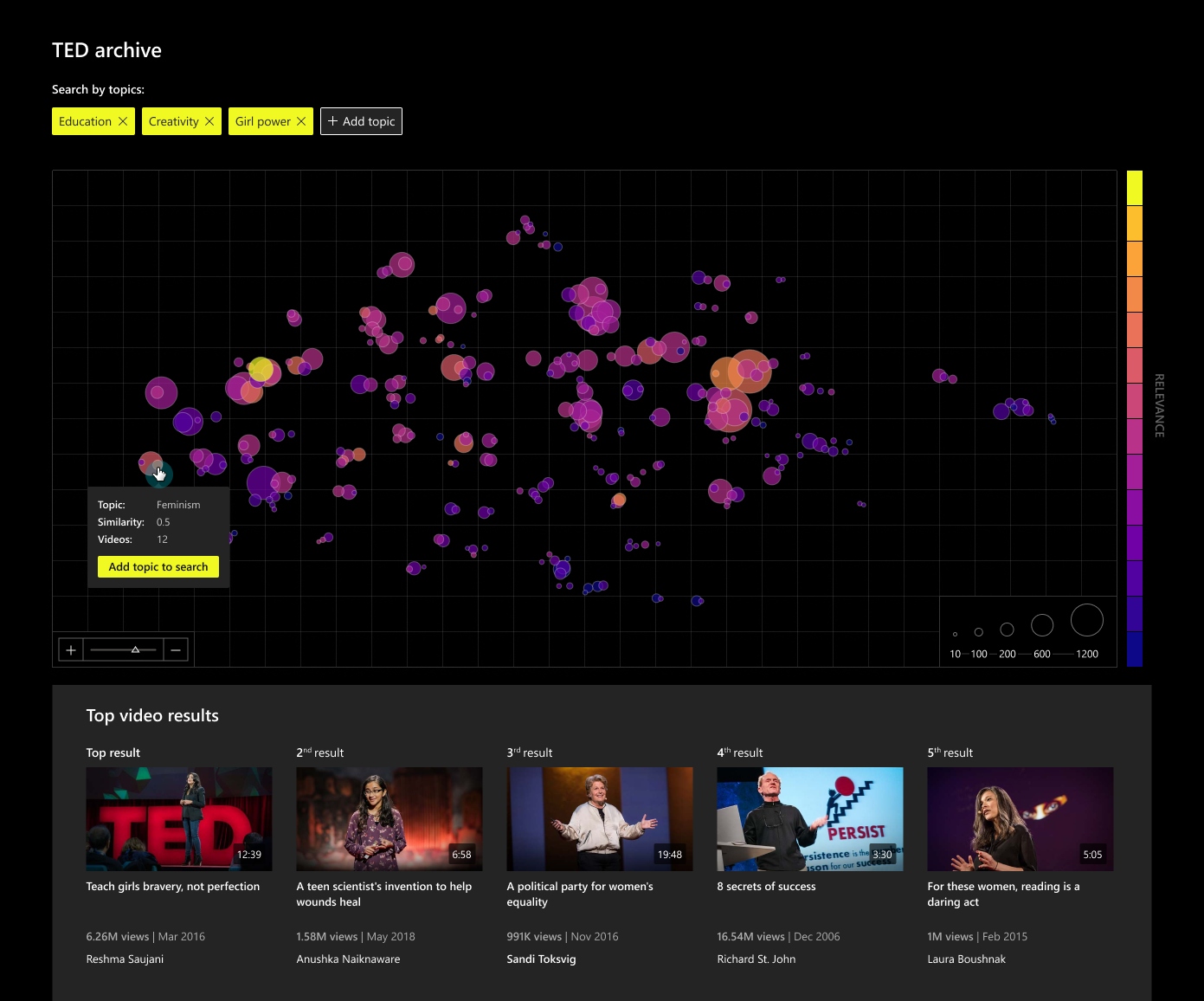This screenshot has height=1001, width=1204.
Task: Remove the Creativity topic tag
Action: click(x=209, y=121)
